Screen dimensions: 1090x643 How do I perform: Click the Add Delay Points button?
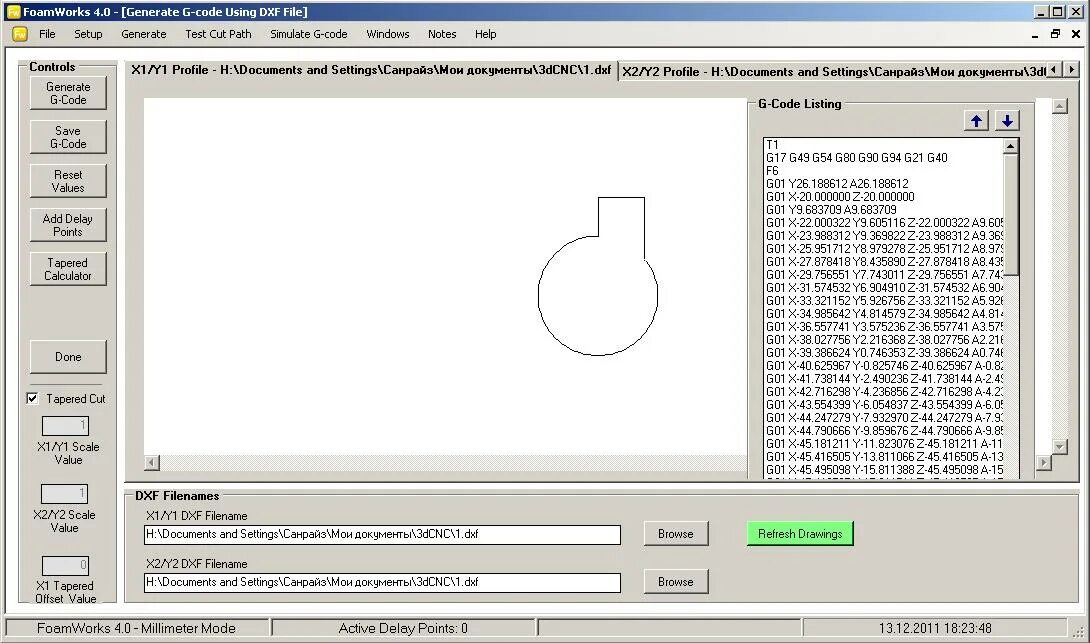[68, 225]
